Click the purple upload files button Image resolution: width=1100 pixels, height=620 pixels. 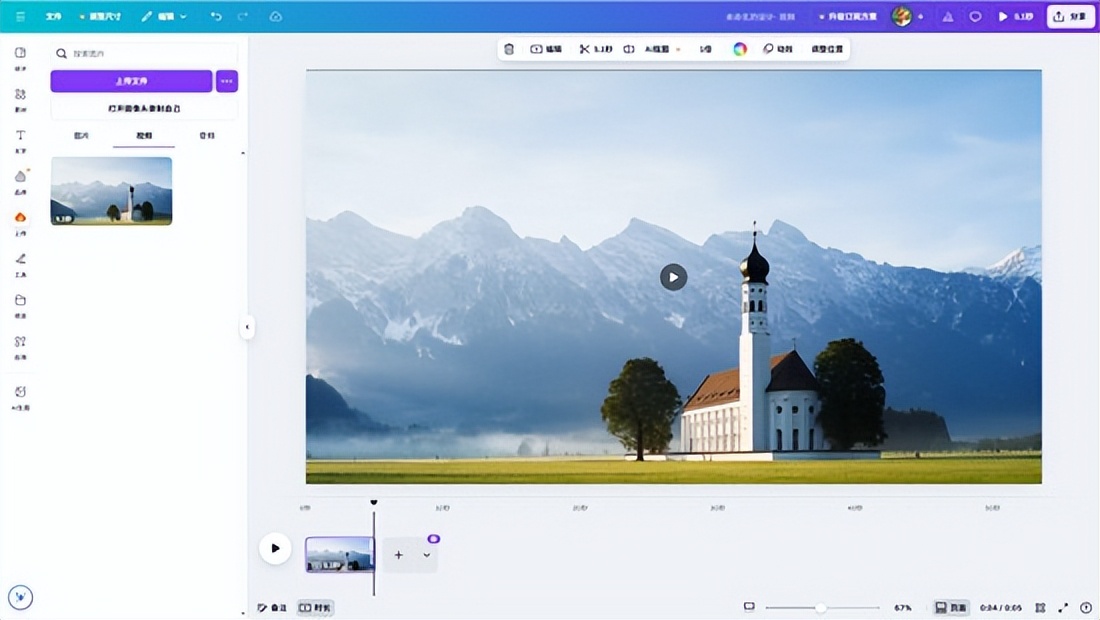pos(131,81)
